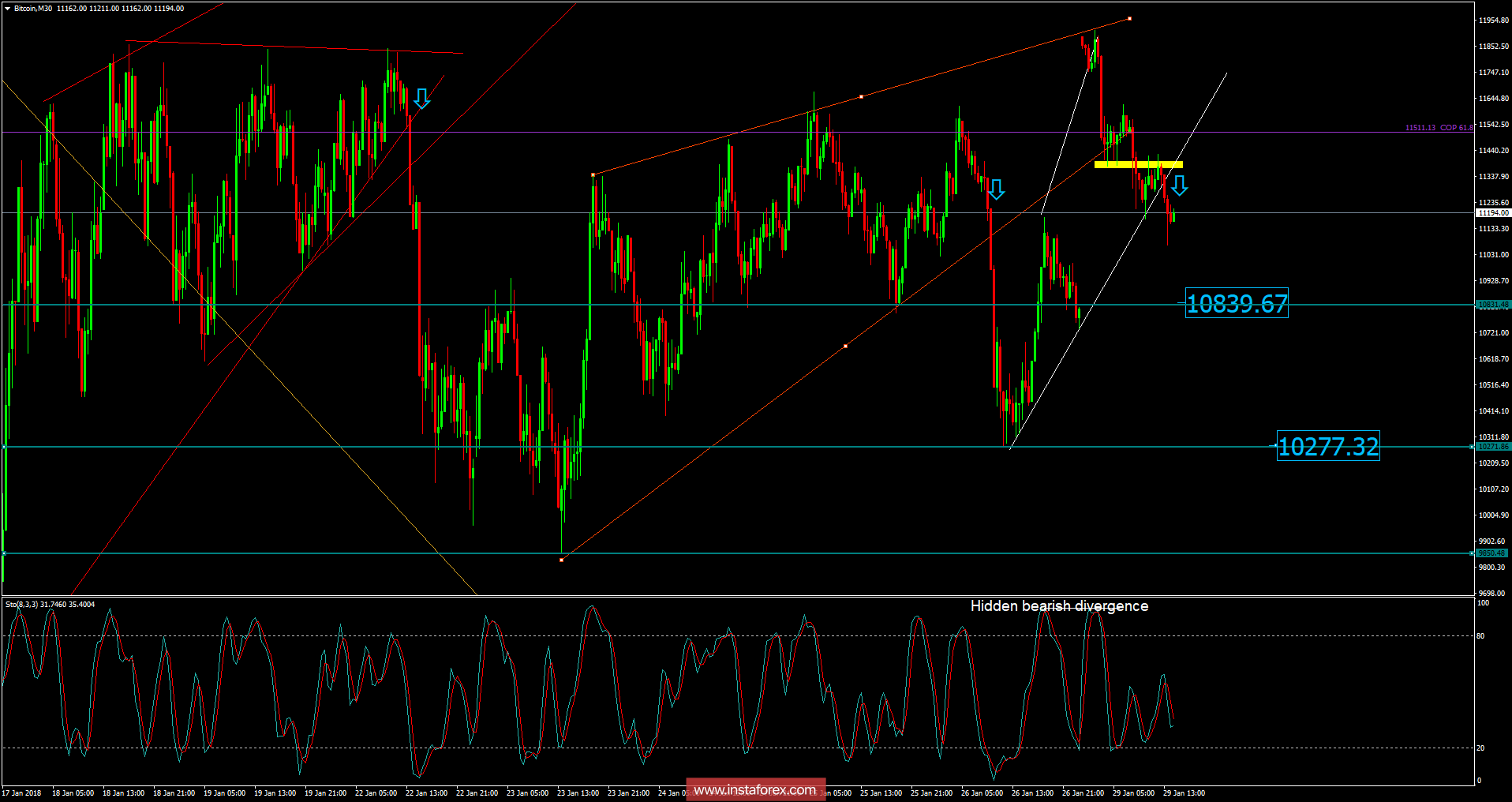Click the 9698.00 price axis value
This screenshot has width=1512, height=802.
click(x=1491, y=593)
